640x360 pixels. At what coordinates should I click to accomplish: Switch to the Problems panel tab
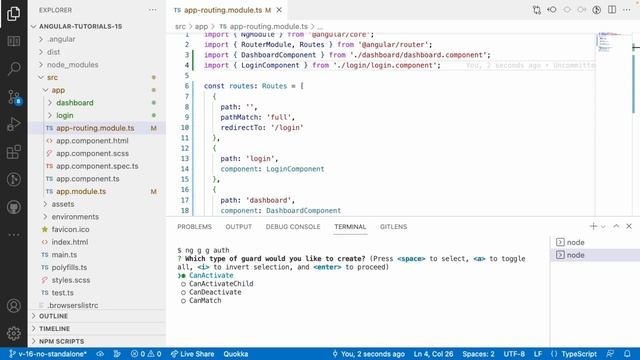coord(194,227)
